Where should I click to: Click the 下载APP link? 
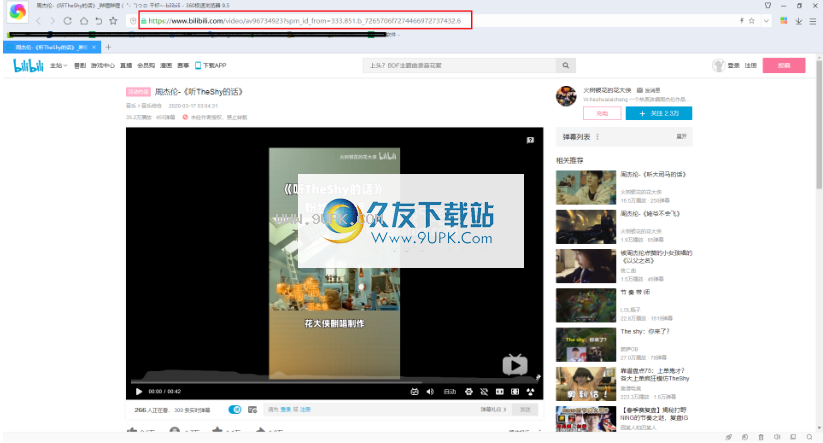point(210,66)
